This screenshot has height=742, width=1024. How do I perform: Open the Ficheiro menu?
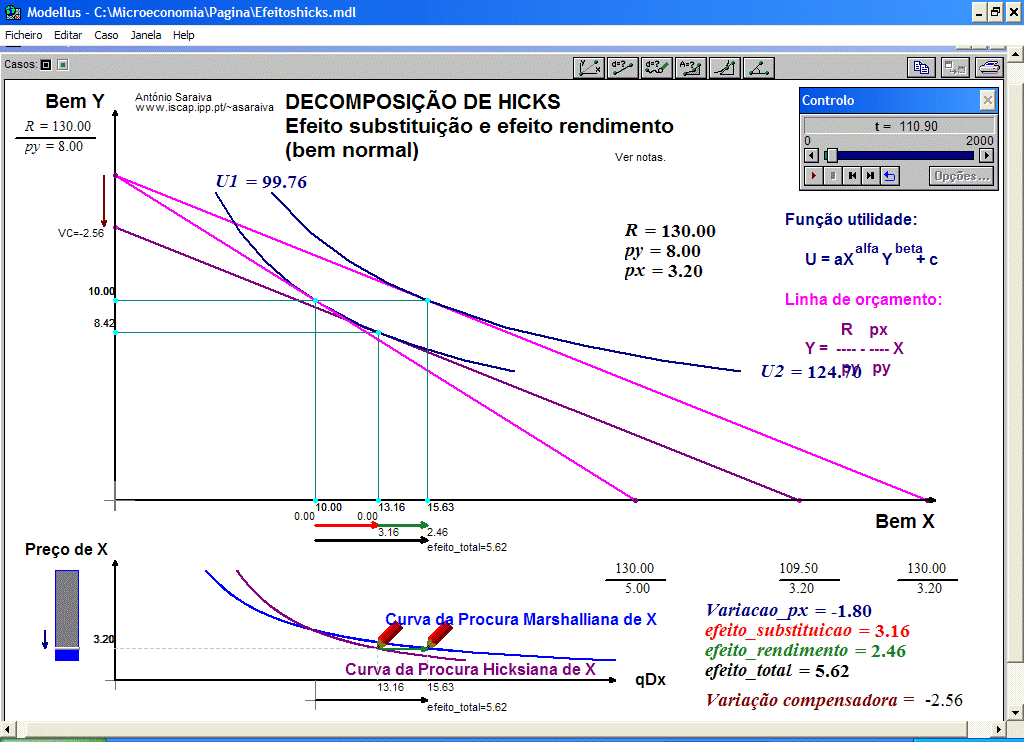click(24, 35)
